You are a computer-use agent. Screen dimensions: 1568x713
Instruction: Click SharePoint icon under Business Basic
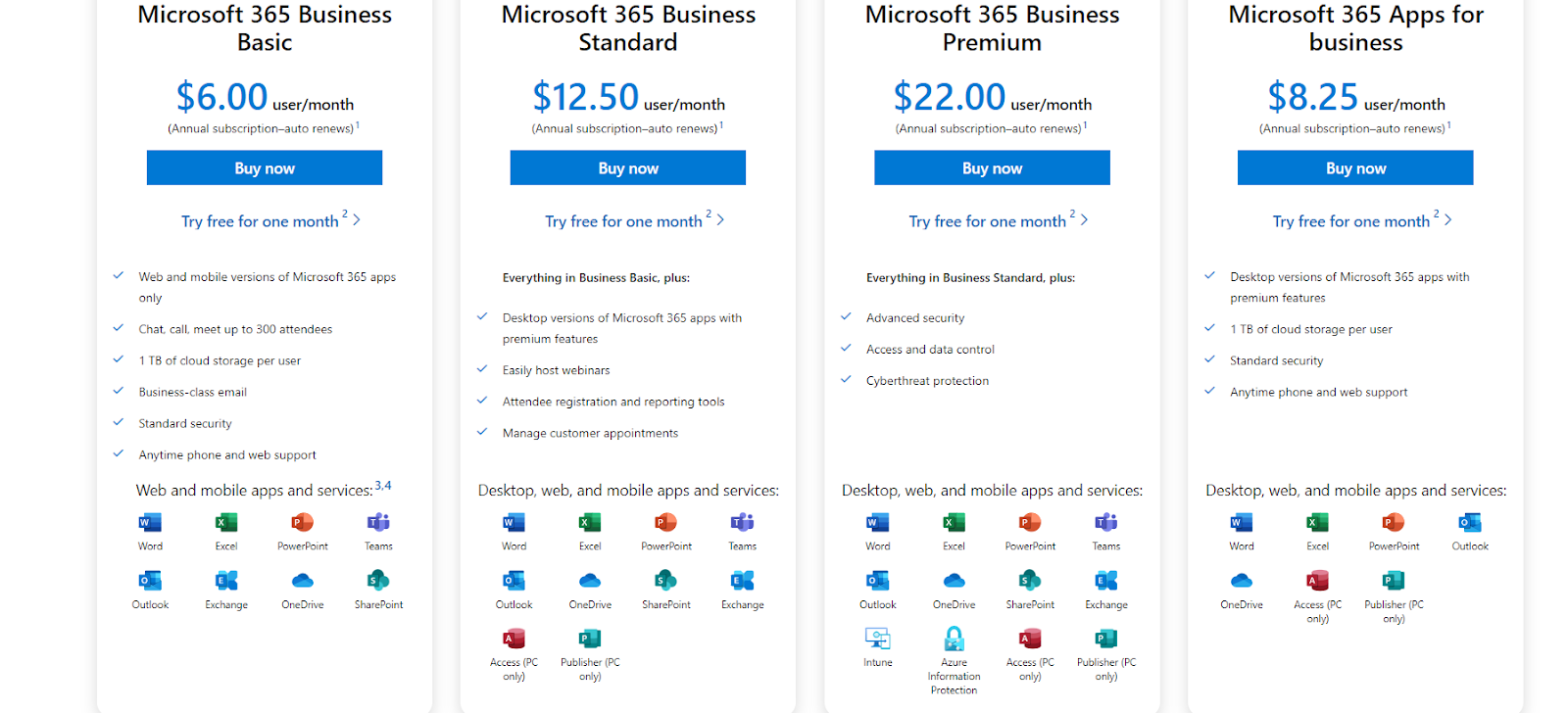tap(378, 581)
